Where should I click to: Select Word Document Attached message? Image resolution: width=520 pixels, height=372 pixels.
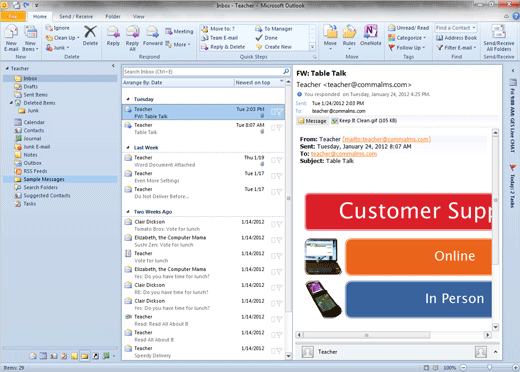coord(203,161)
